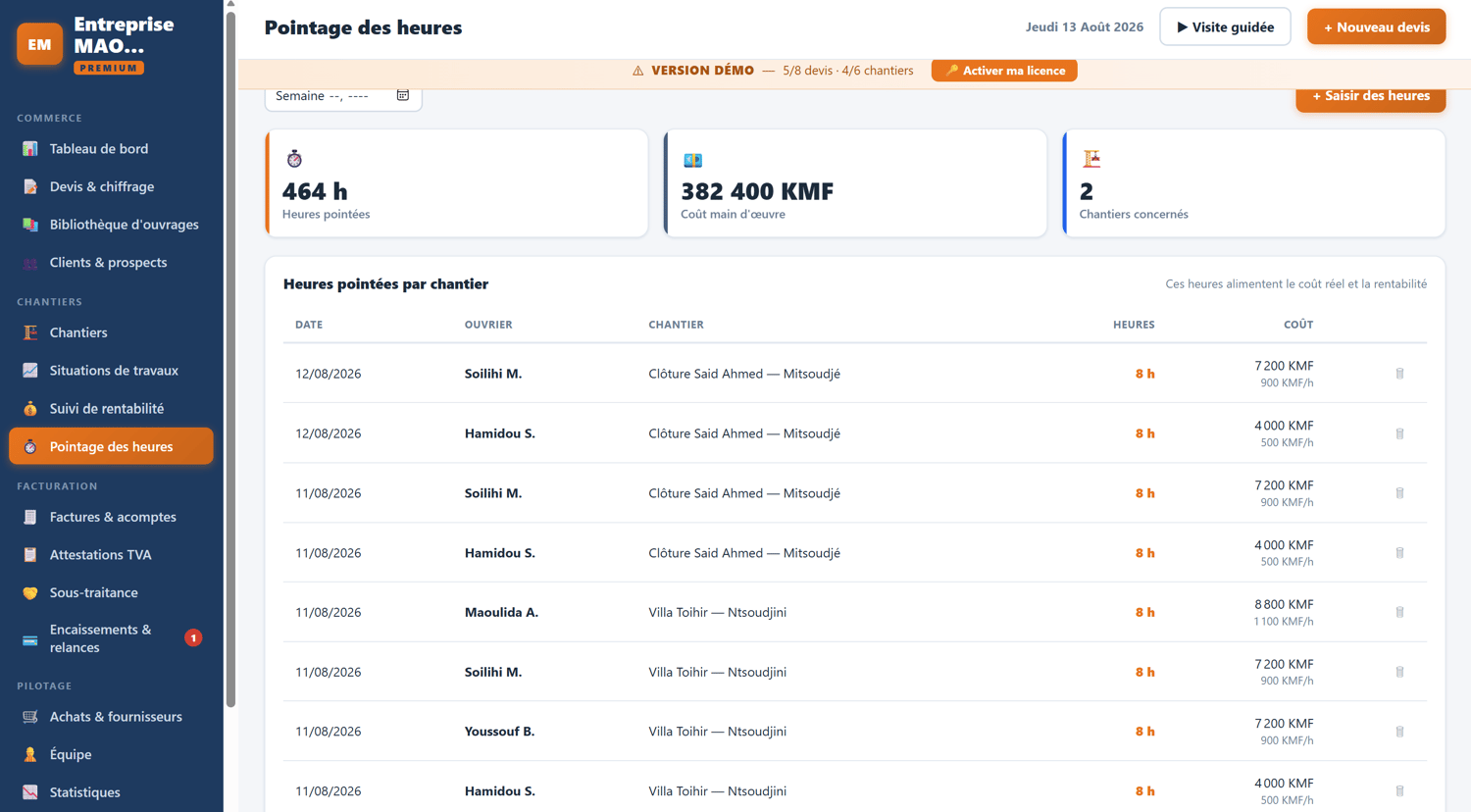This screenshot has width=1471, height=812.
Task: Click the 8 800 KMF cost cell
Action: (1284, 605)
